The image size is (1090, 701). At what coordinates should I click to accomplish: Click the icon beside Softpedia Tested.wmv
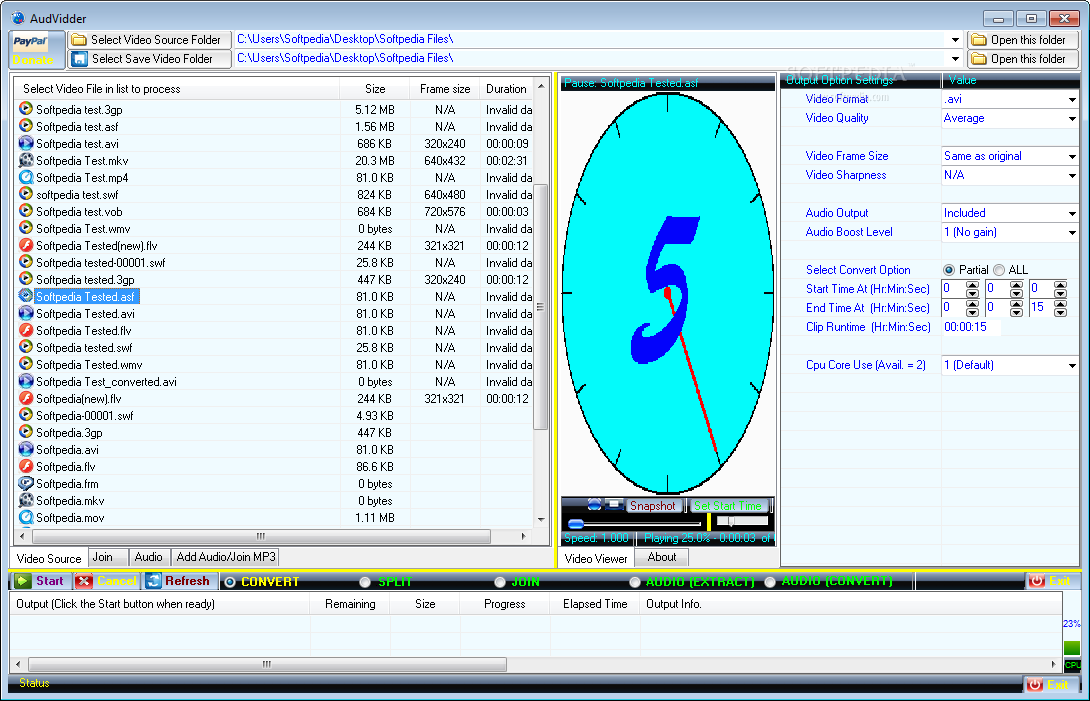[26, 364]
